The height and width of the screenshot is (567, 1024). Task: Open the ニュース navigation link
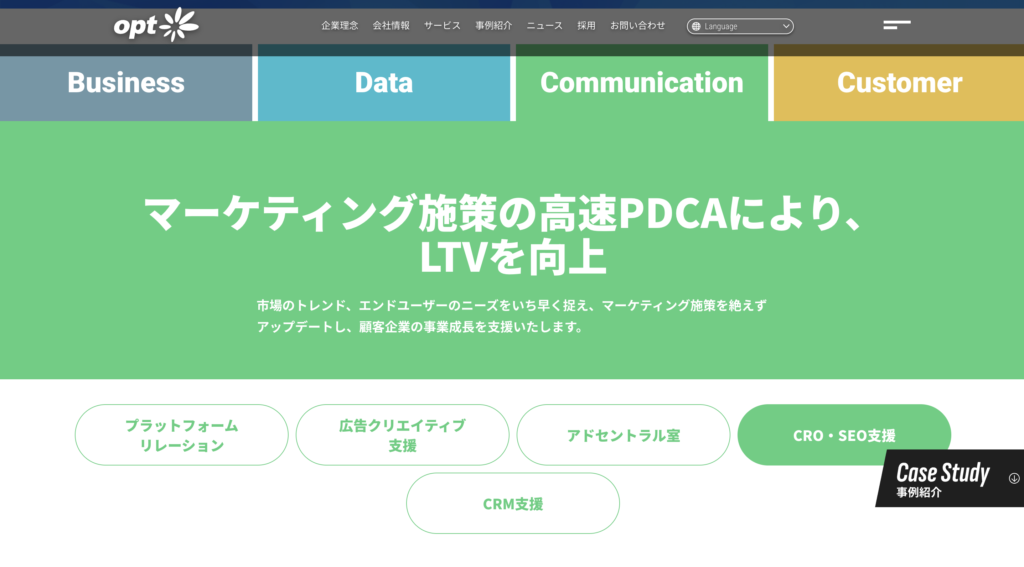pos(545,26)
